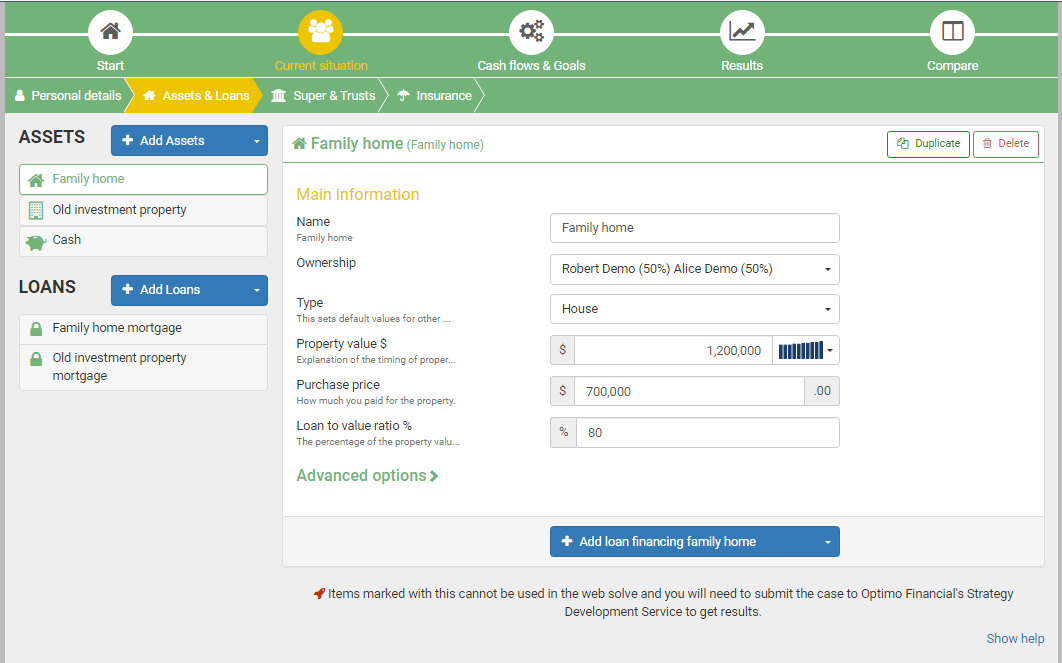Open the Results chart icon
Screen dimensions: 1062x663
pos(742,32)
